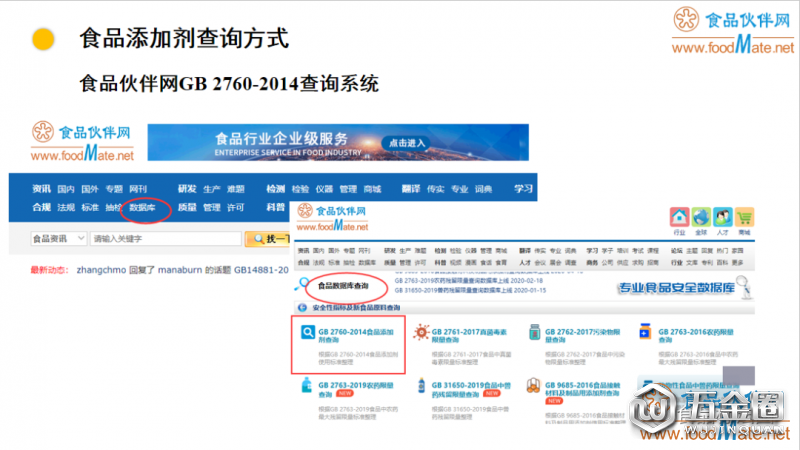The width and height of the screenshot is (800, 450).
Task: Select 许可 in the large blue navigation bar
Action: [236, 208]
